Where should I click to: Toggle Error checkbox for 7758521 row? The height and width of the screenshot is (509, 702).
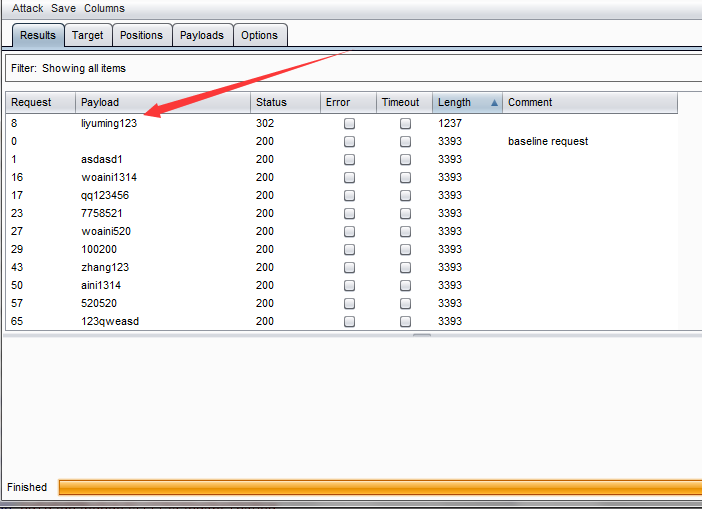pyautogui.click(x=349, y=214)
